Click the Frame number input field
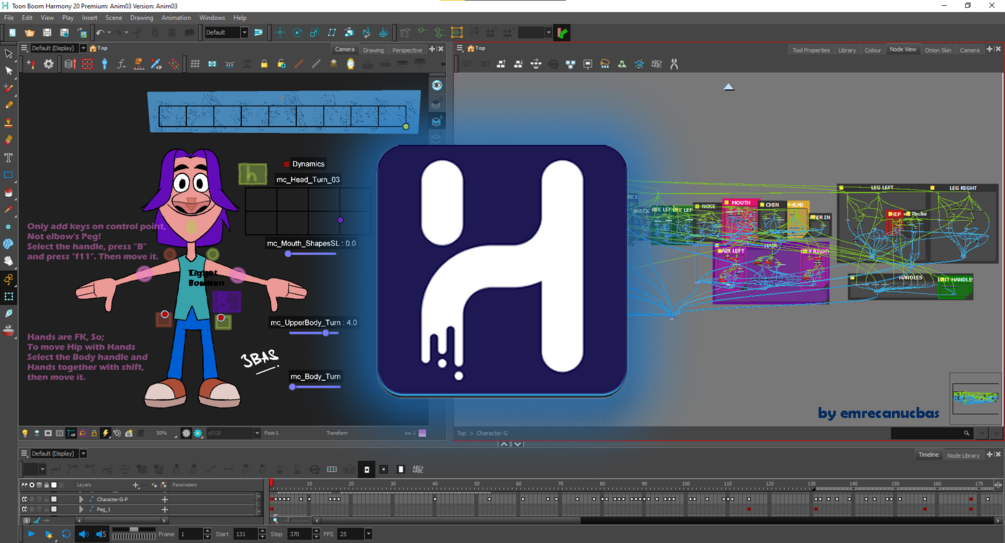The width and height of the screenshot is (1005, 543). [190, 534]
